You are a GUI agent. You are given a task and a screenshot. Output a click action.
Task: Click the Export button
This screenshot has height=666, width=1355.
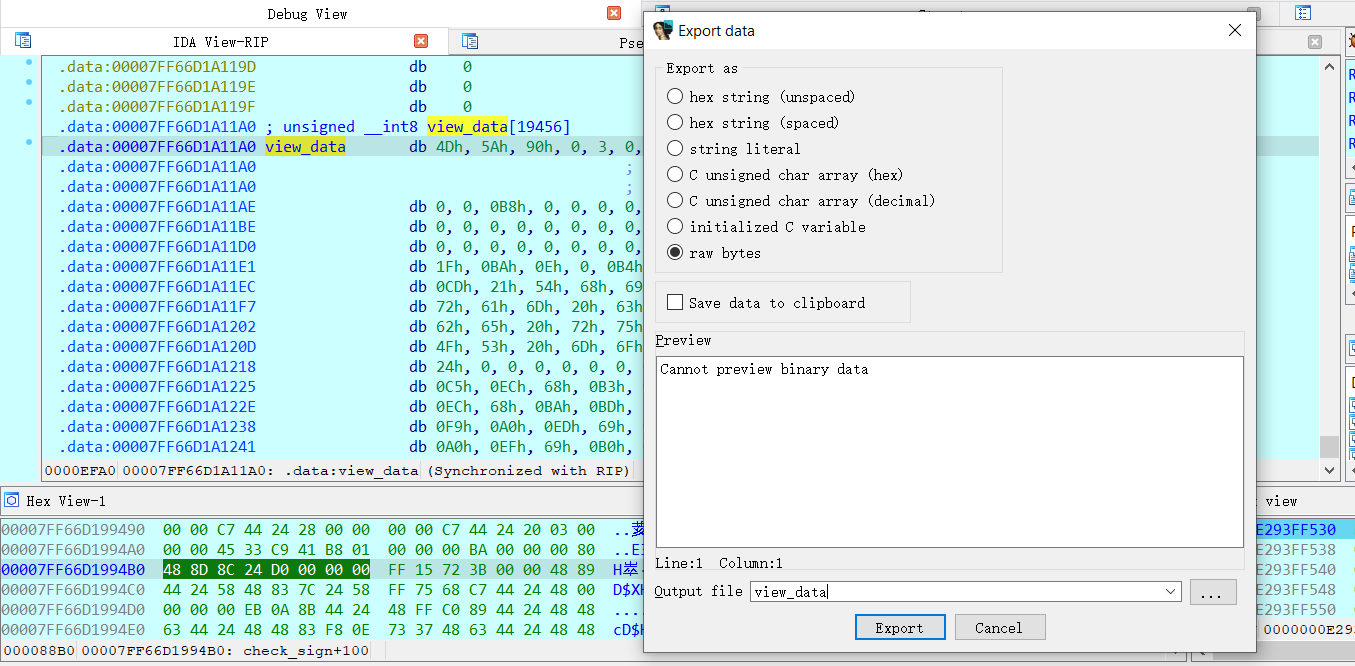click(x=899, y=627)
